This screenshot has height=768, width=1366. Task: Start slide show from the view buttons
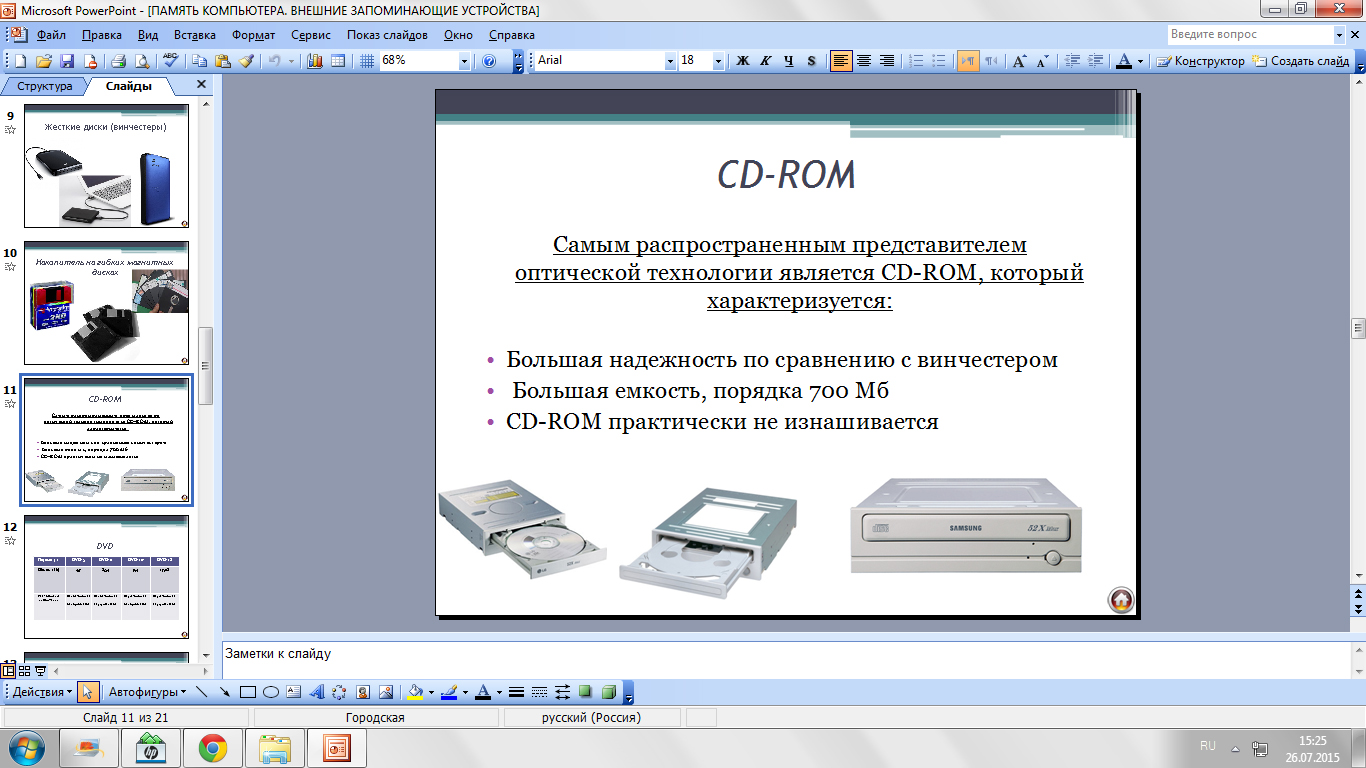coord(40,671)
